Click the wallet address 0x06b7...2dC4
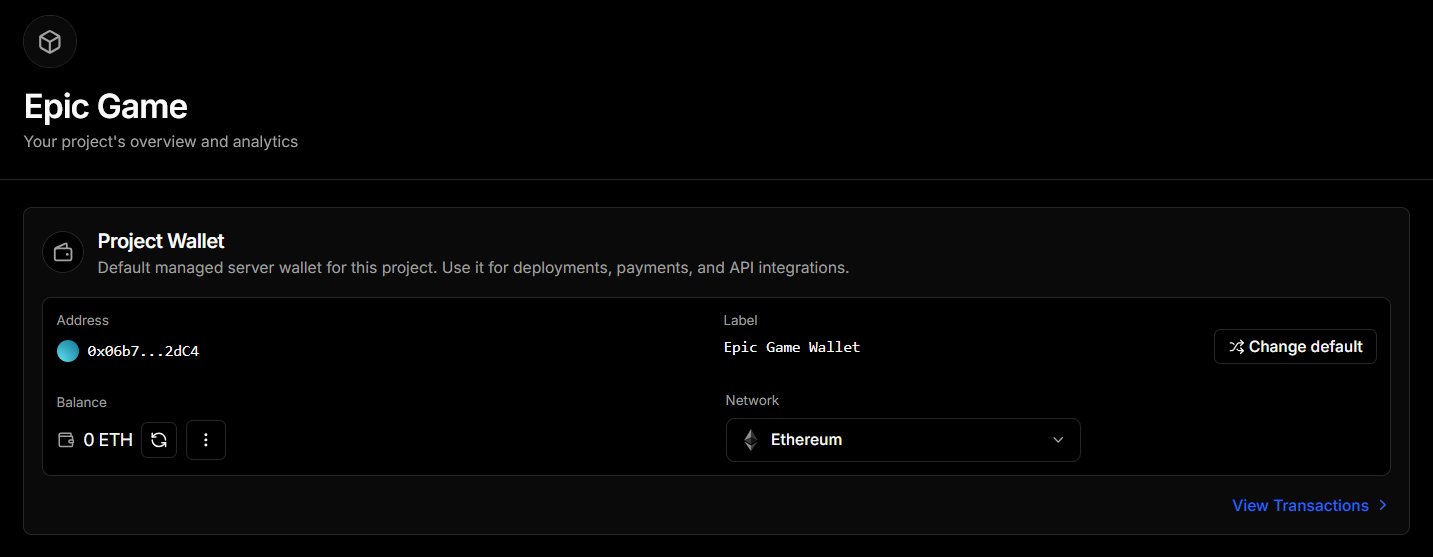This screenshot has width=1433, height=557. [143, 351]
